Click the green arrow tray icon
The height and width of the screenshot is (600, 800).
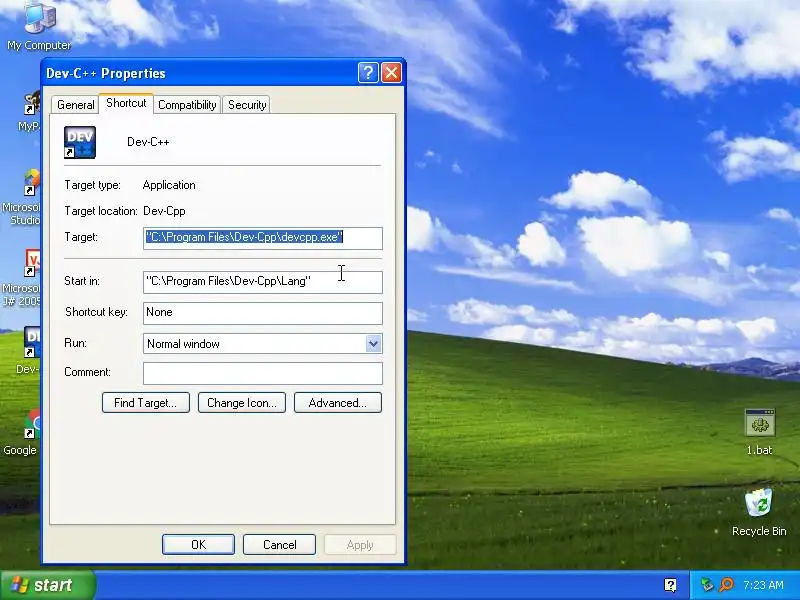pos(707,585)
